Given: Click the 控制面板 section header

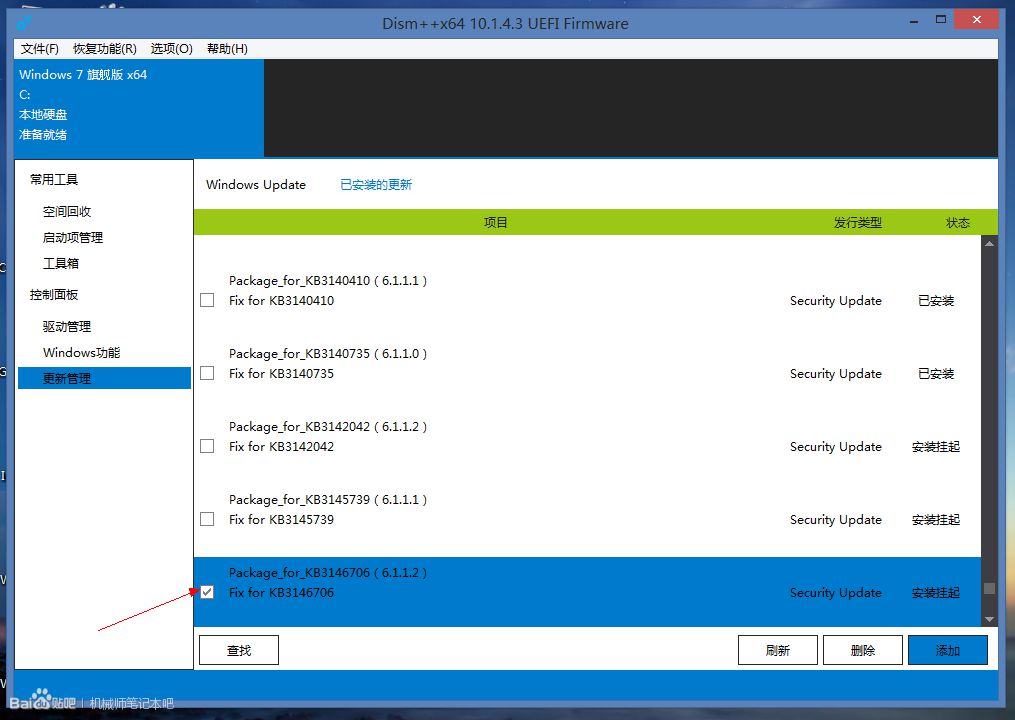Looking at the screenshot, I should [x=54, y=295].
